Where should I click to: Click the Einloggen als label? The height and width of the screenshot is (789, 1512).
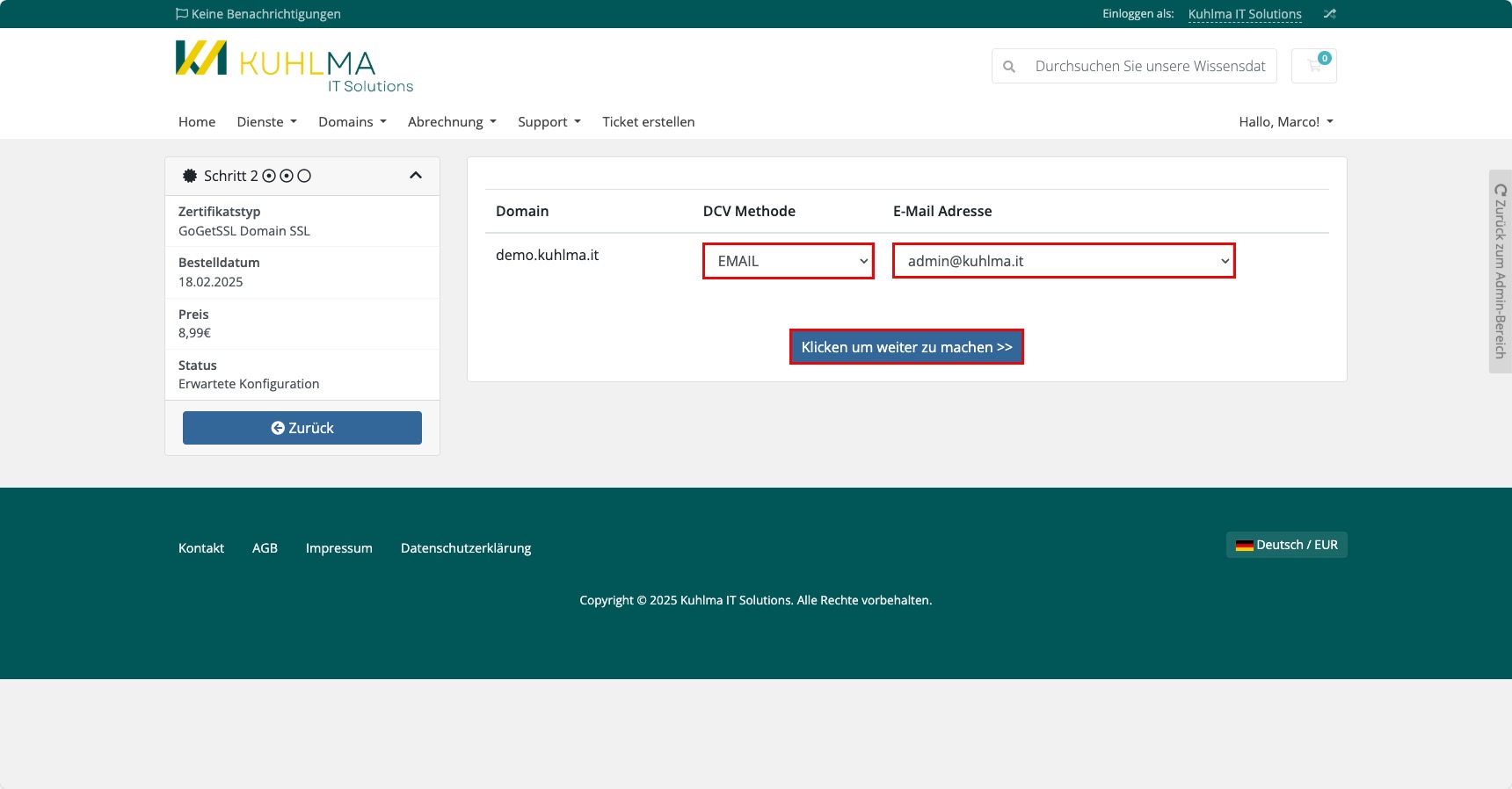click(1138, 14)
